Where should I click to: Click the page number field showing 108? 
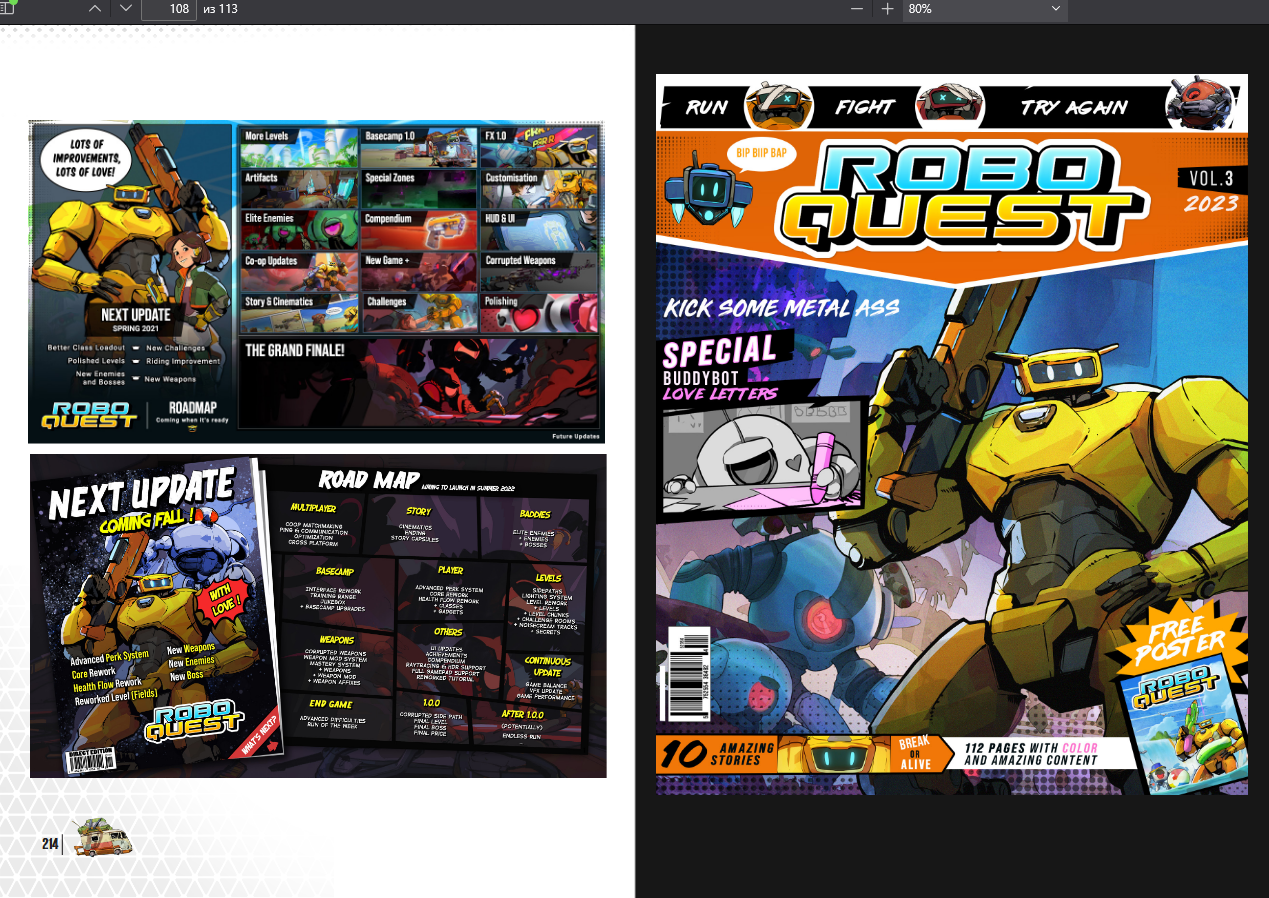pyautogui.click(x=168, y=9)
